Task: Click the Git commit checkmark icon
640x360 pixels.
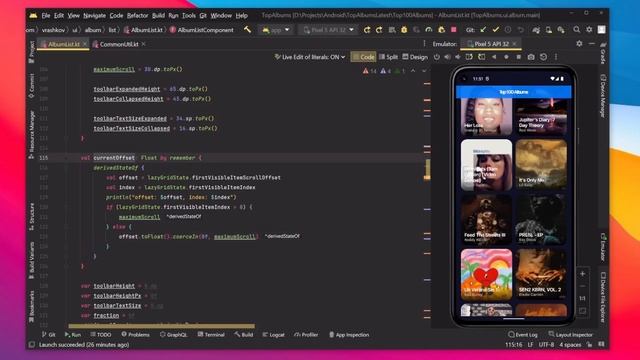Action: click(x=496, y=30)
